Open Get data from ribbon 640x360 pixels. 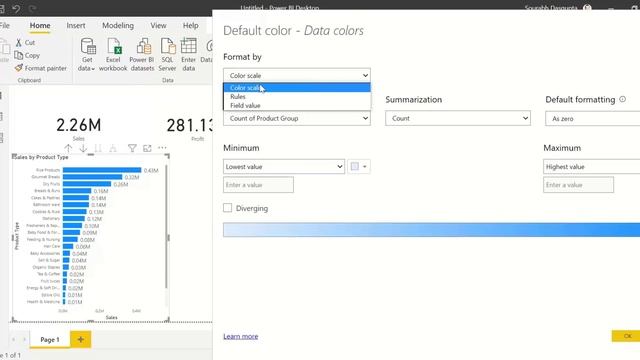tap(87, 55)
